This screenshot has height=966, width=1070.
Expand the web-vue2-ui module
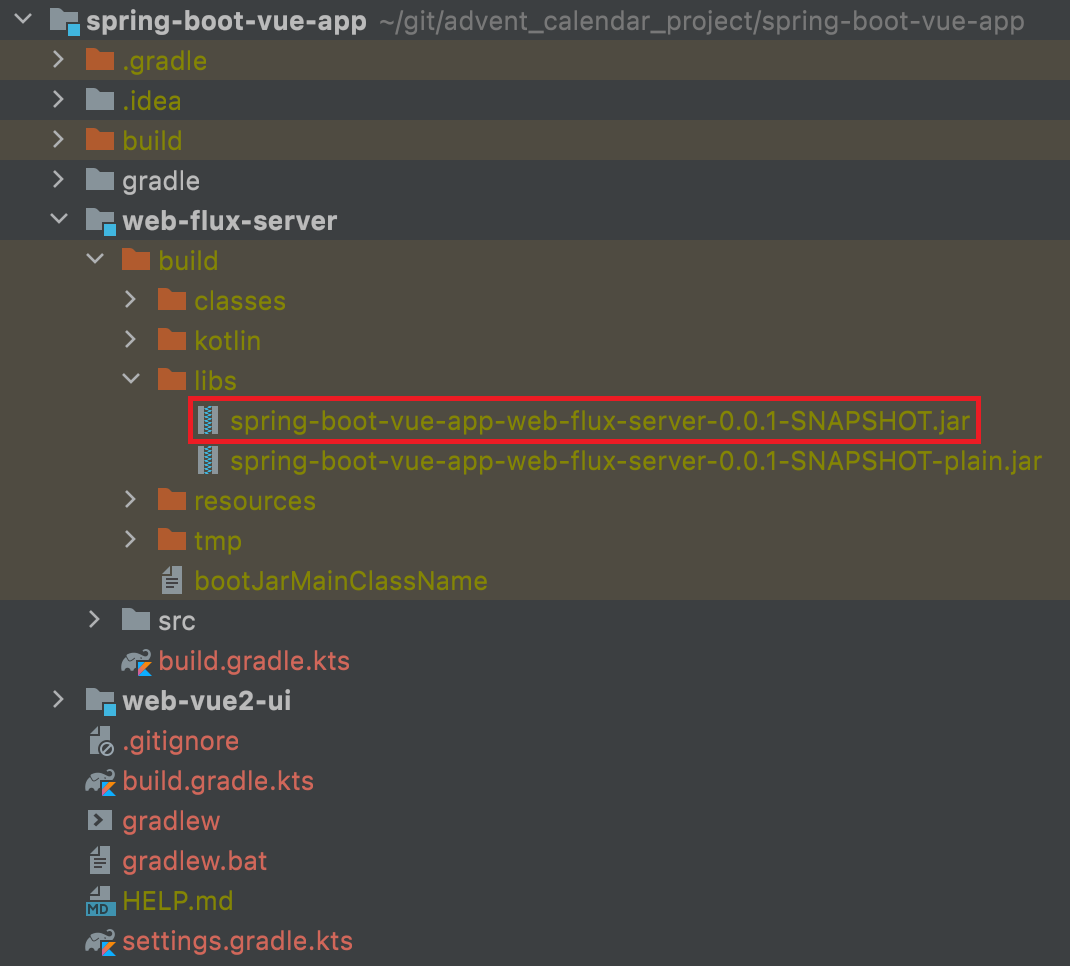point(58,700)
